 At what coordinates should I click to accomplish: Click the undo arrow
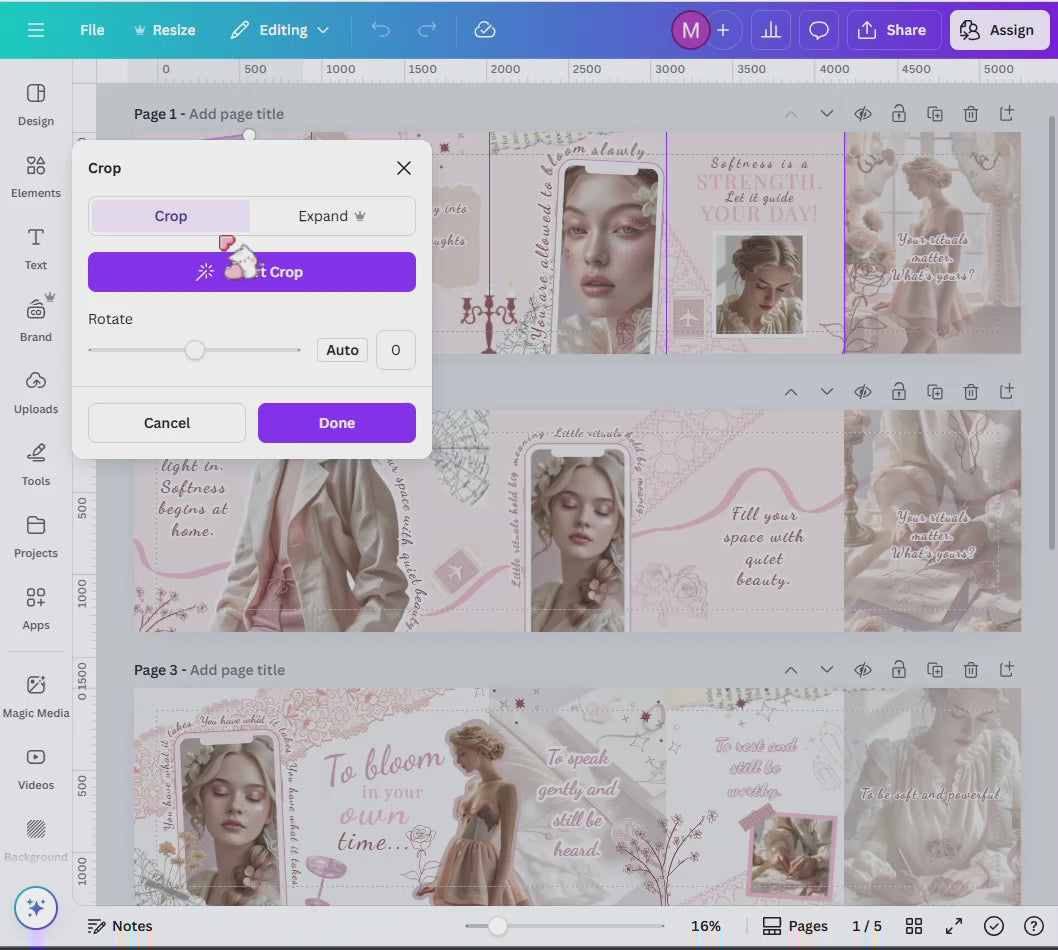(x=380, y=30)
